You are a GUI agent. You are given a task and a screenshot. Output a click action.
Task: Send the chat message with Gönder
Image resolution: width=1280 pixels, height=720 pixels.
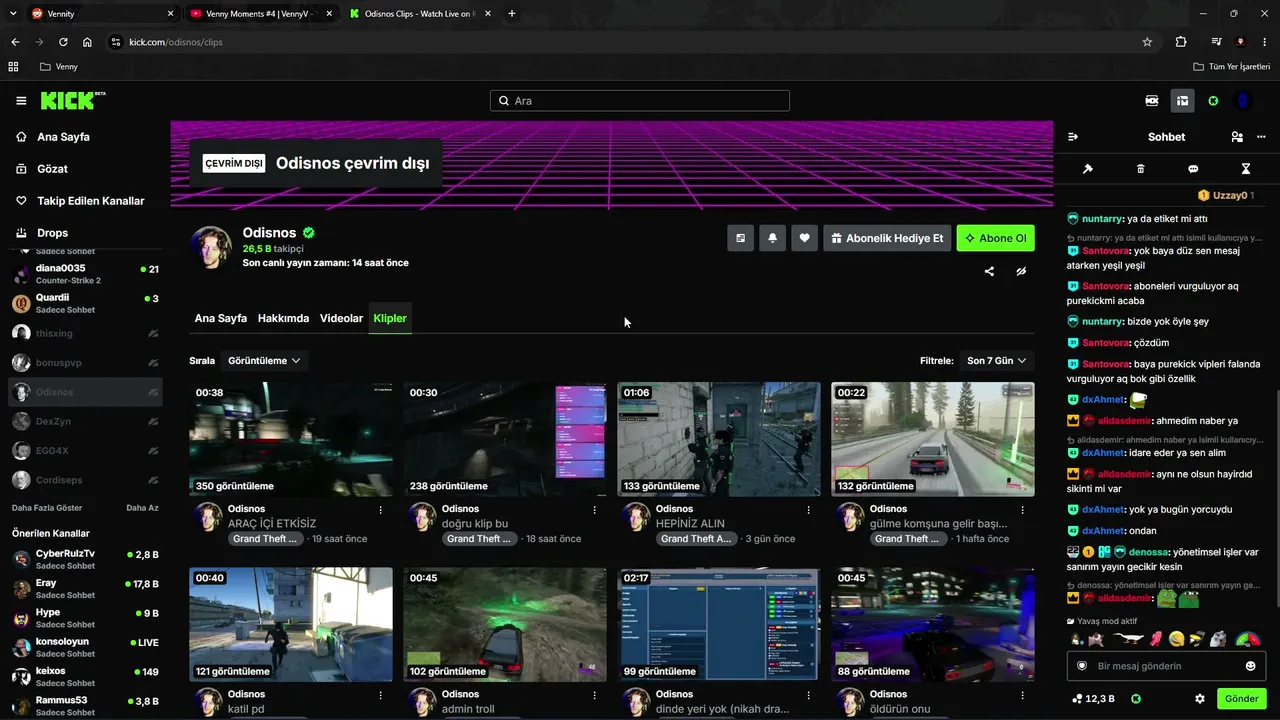1241,699
